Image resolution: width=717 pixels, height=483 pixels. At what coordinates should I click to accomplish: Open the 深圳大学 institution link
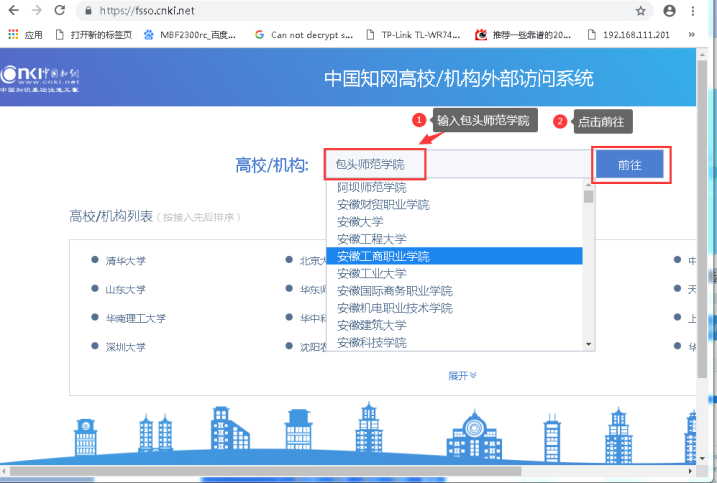click(125, 347)
